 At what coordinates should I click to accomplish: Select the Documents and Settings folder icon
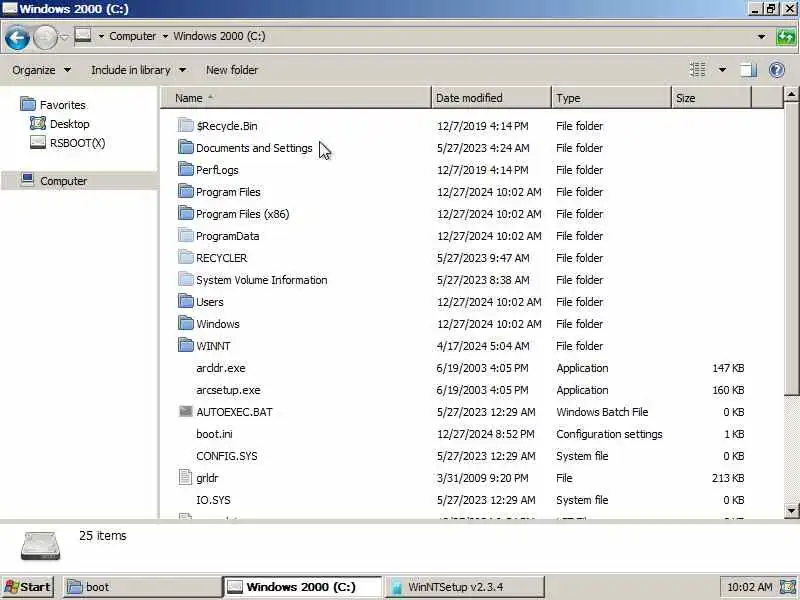click(186, 147)
